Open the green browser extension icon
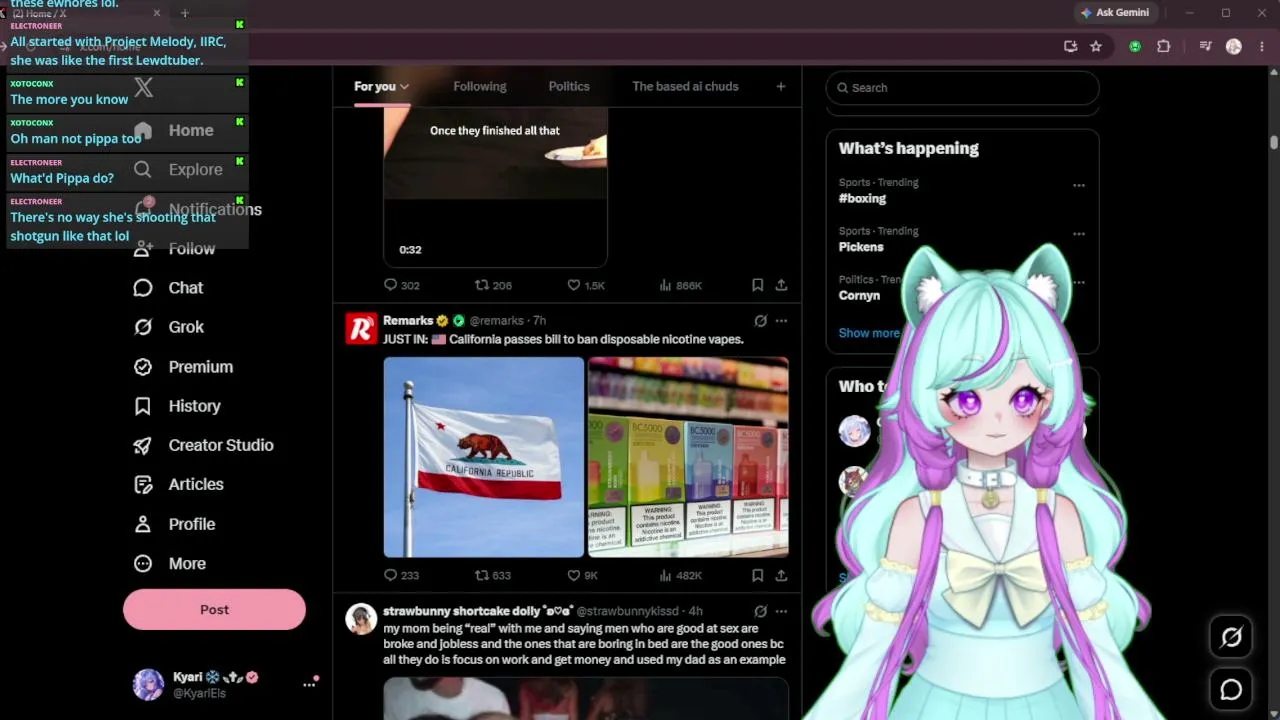 pyautogui.click(x=1135, y=46)
